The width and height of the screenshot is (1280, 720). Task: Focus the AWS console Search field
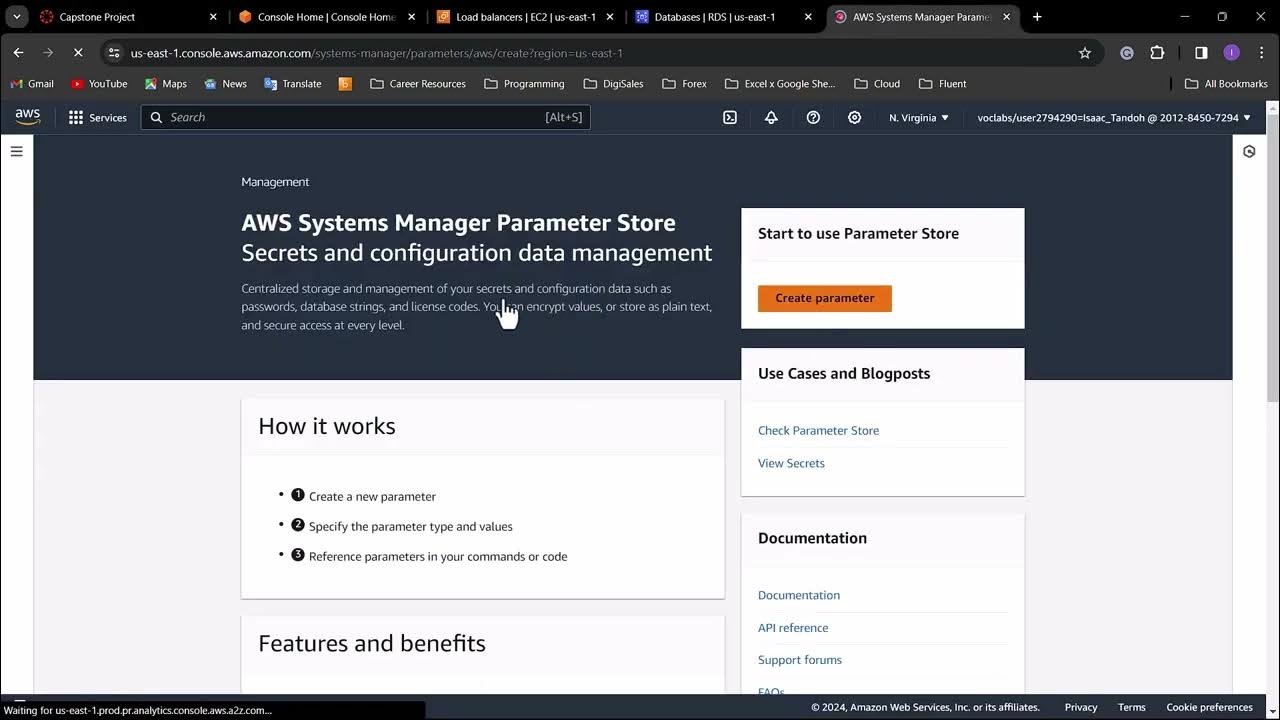(x=366, y=117)
